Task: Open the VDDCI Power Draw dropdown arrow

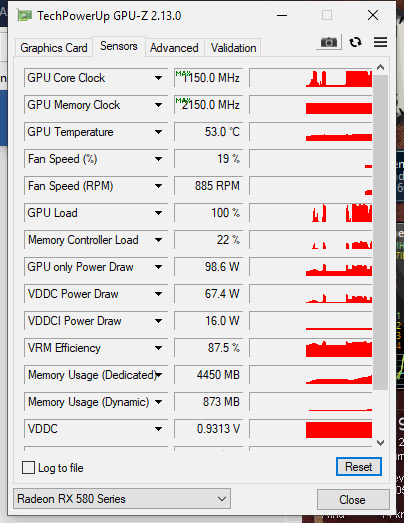Action: click(x=158, y=321)
